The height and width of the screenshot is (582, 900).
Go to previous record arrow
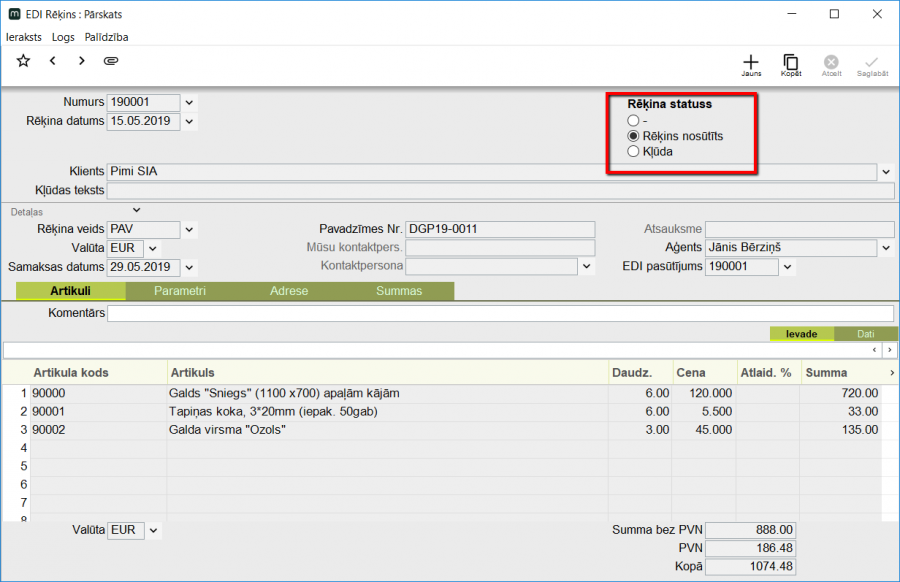[x=52, y=61]
